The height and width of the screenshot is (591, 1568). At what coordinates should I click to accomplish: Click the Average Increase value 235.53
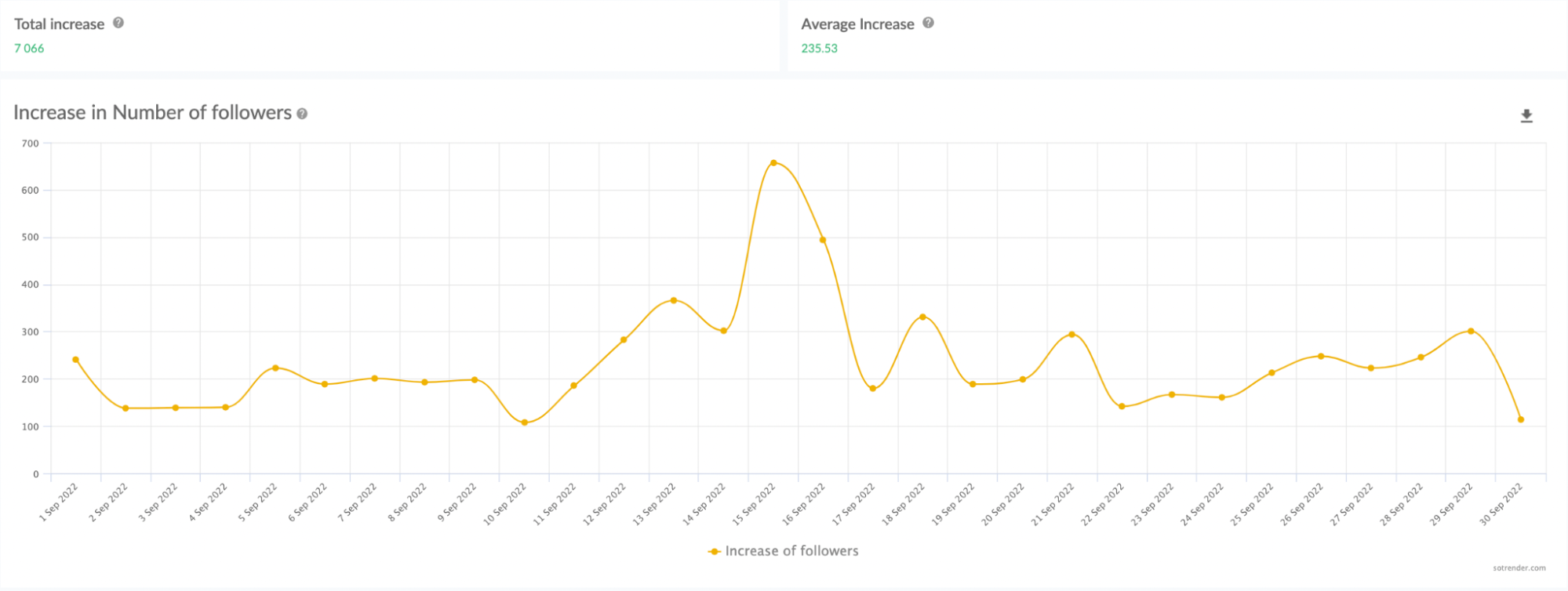tap(819, 49)
